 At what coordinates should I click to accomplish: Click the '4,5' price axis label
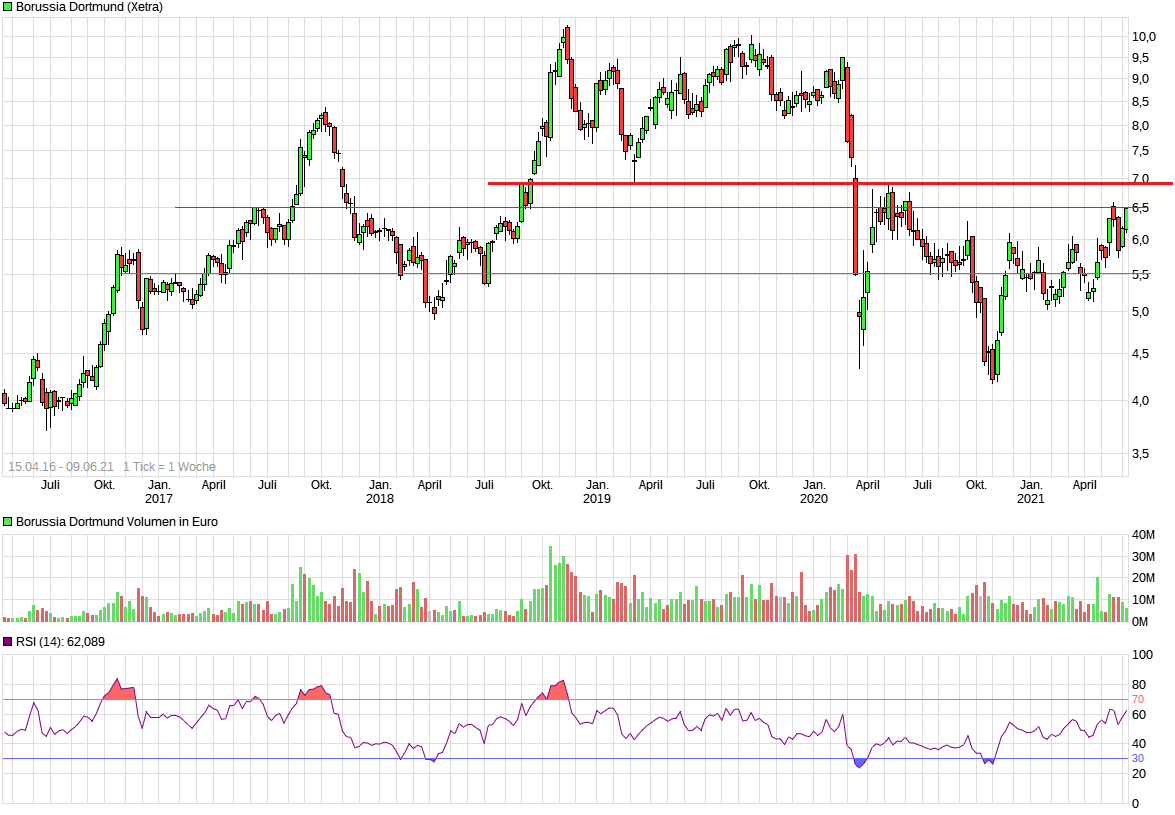tap(1141, 354)
